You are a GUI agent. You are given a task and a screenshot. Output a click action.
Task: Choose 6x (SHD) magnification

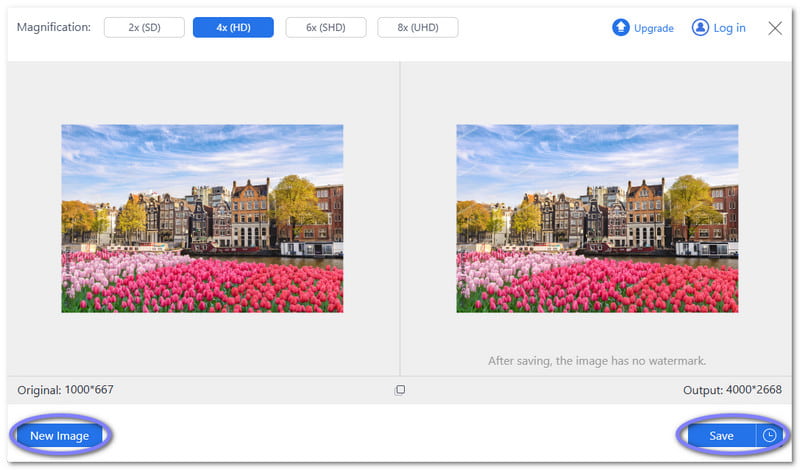(x=326, y=28)
